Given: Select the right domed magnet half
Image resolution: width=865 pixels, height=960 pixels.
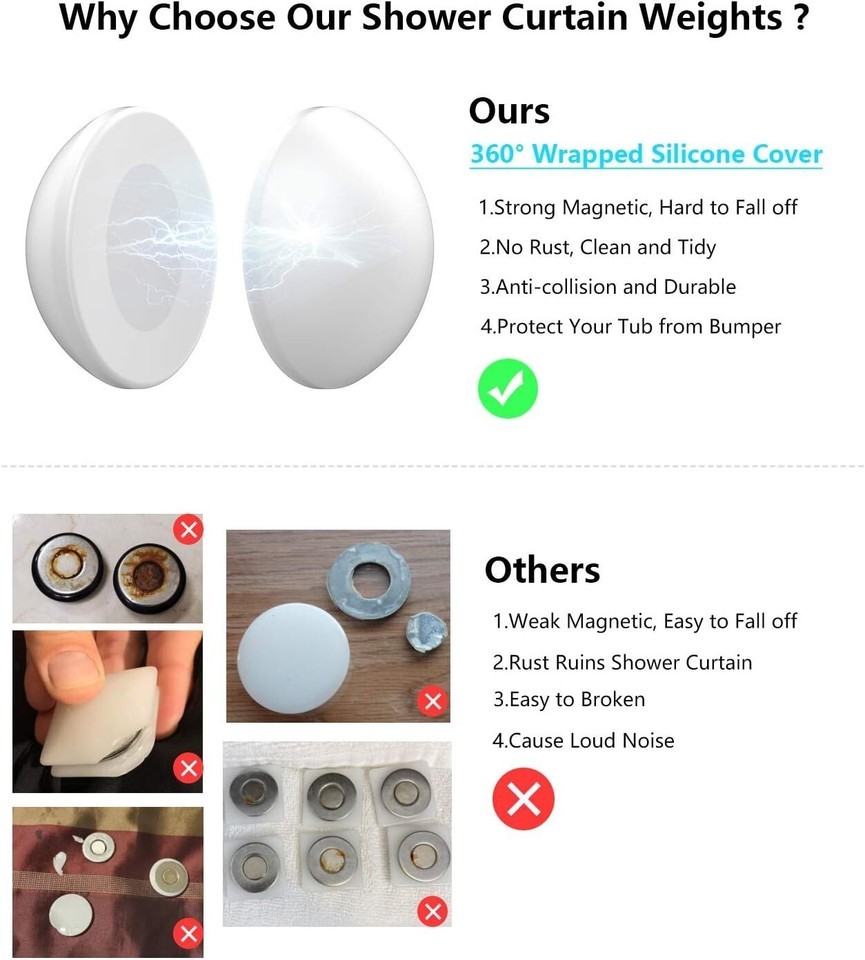Looking at the screenshot, I should click(x=339, y=247).
